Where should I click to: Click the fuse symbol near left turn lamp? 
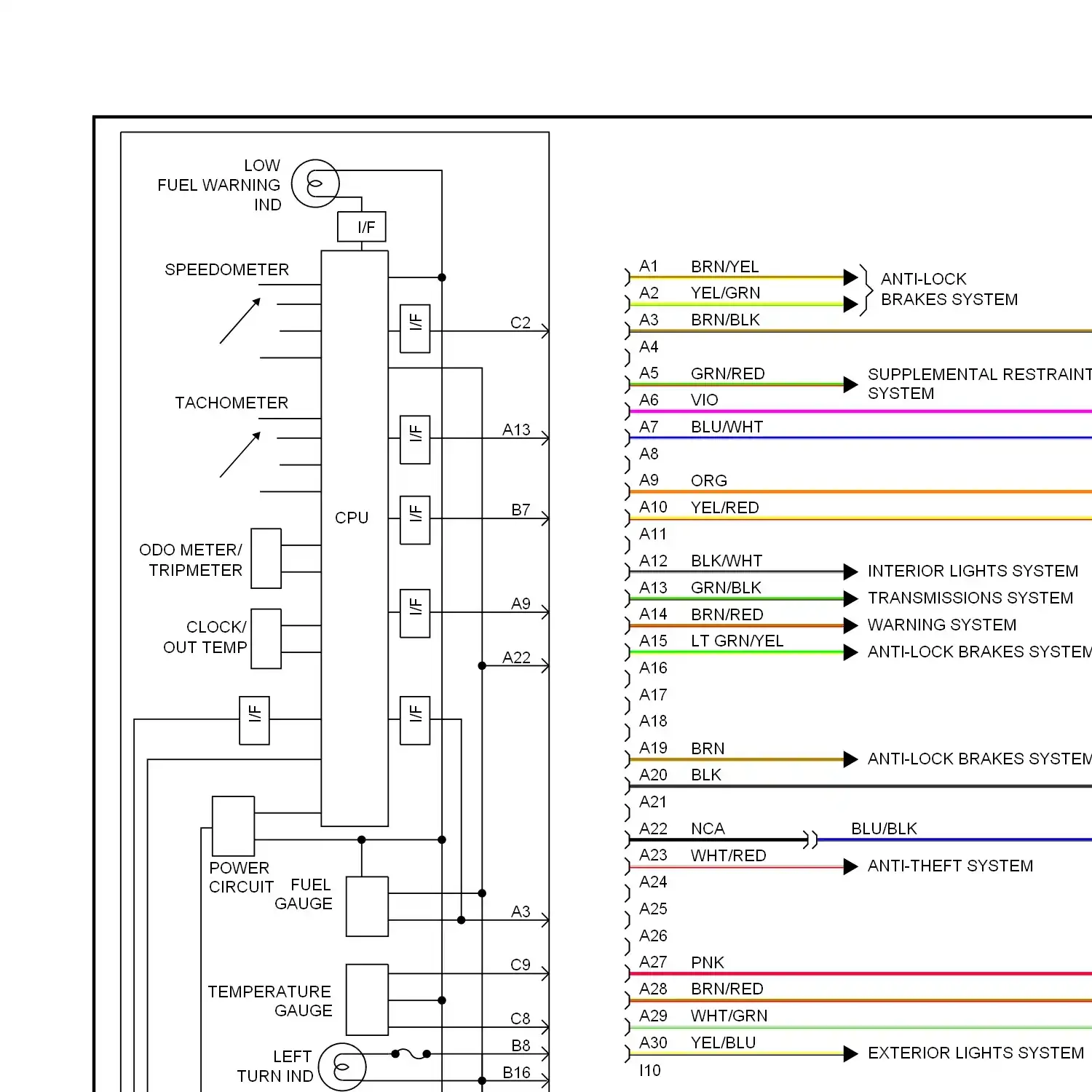click(x=411, y=1053)
